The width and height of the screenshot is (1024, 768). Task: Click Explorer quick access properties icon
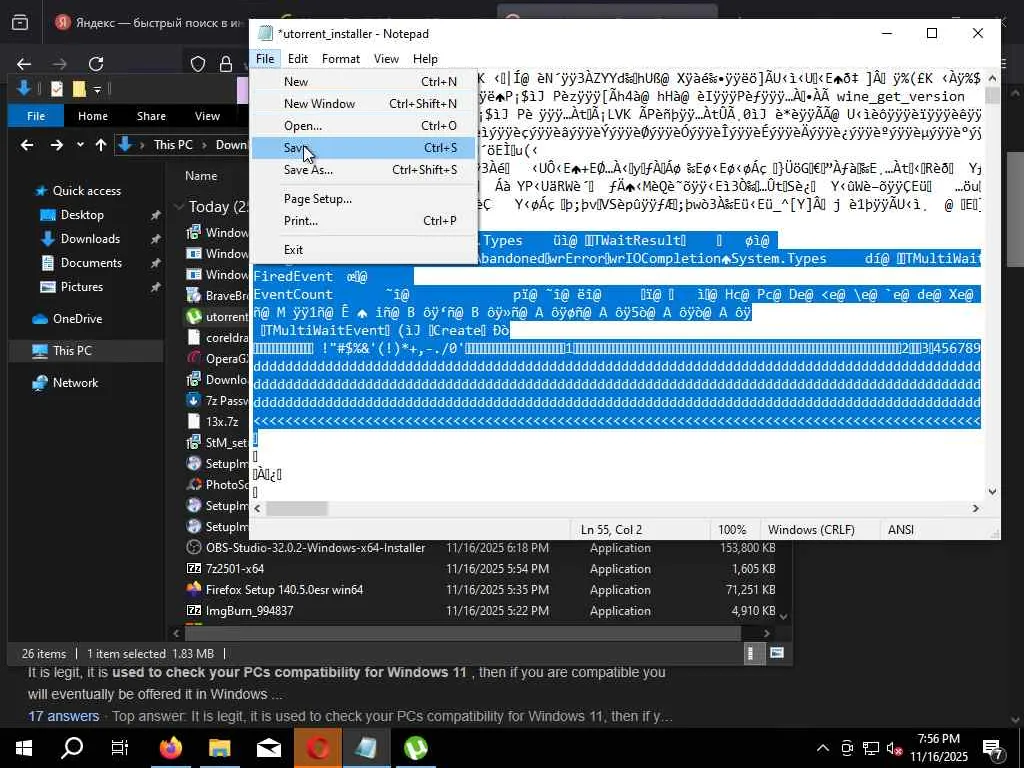click(57, 89)
